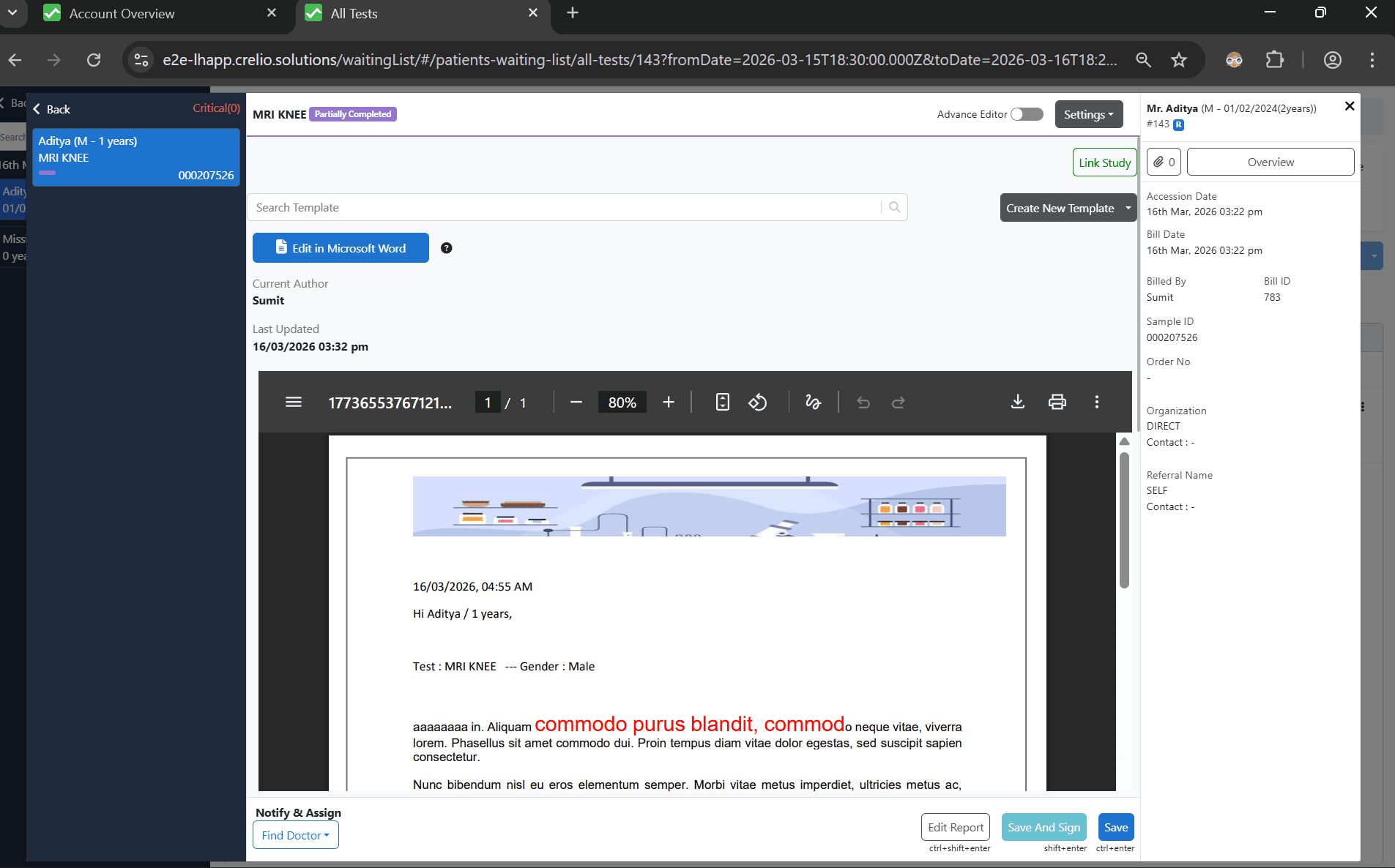This screenshot has height=868, width=1395.
Task: Close the patient details panel
Action: click(1350, 106)
